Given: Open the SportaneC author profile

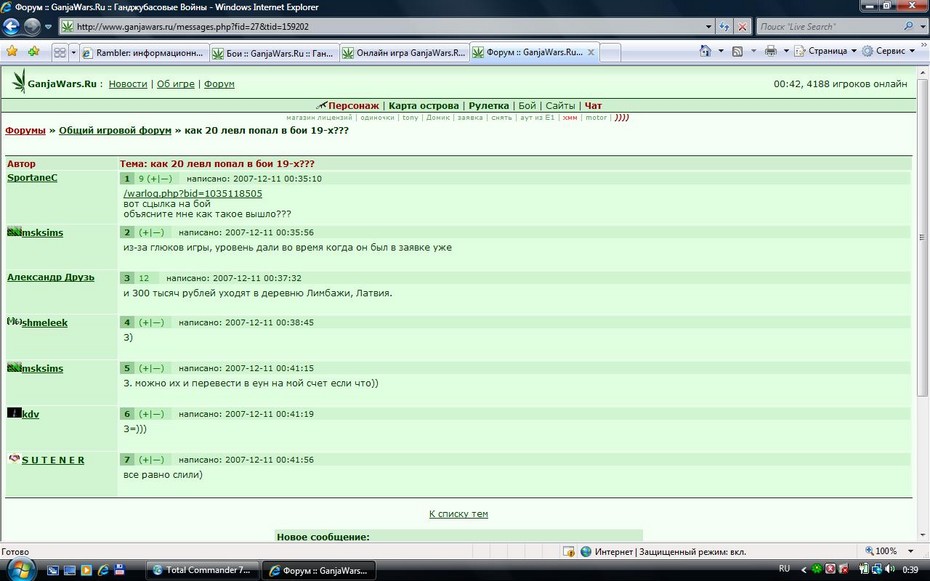Looking at the screenshot, I should [x=32, y=178].
